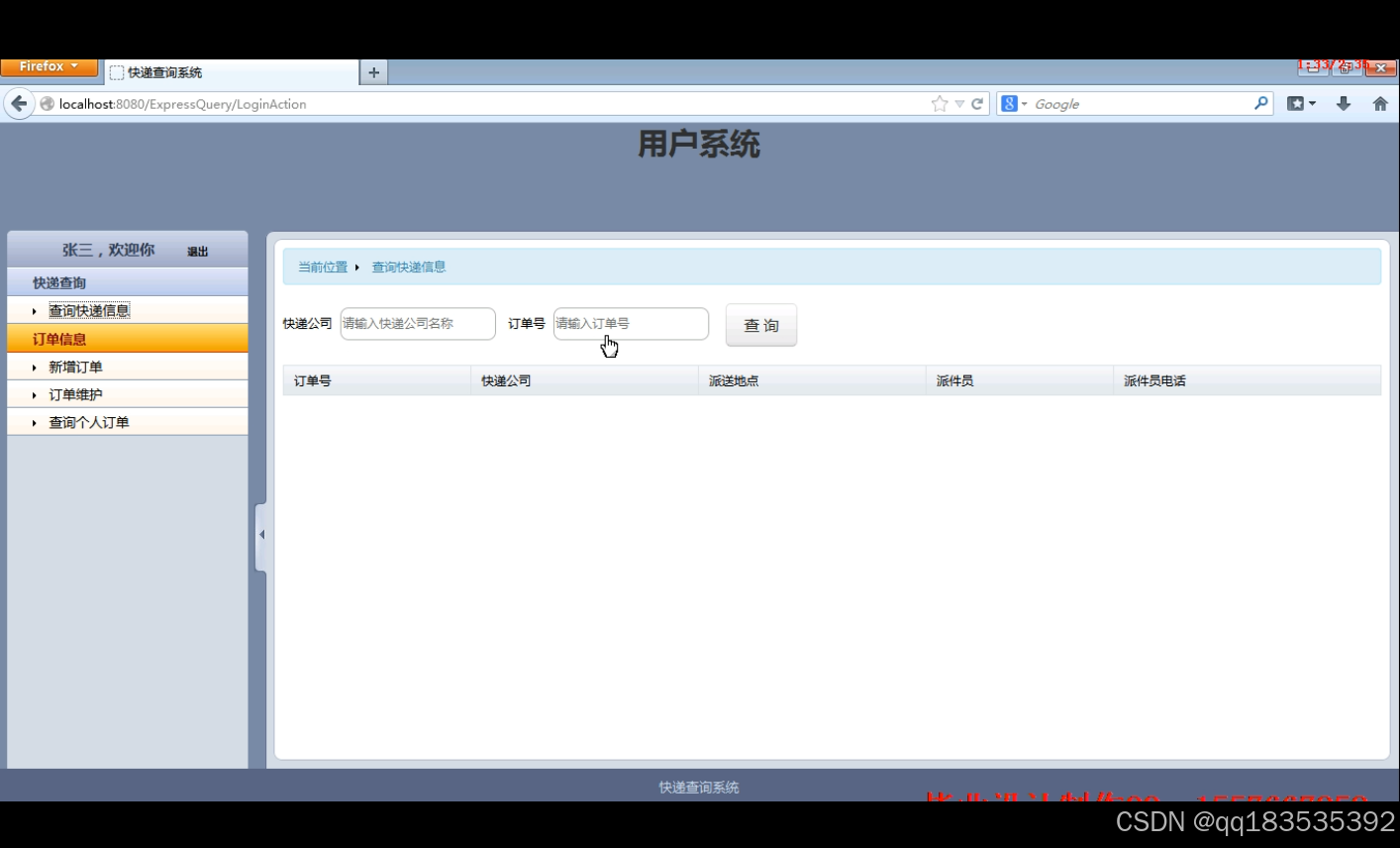Click the Google favicon in the search bar
Screen dimensions: 1400x848
(x=1008, y=103)
